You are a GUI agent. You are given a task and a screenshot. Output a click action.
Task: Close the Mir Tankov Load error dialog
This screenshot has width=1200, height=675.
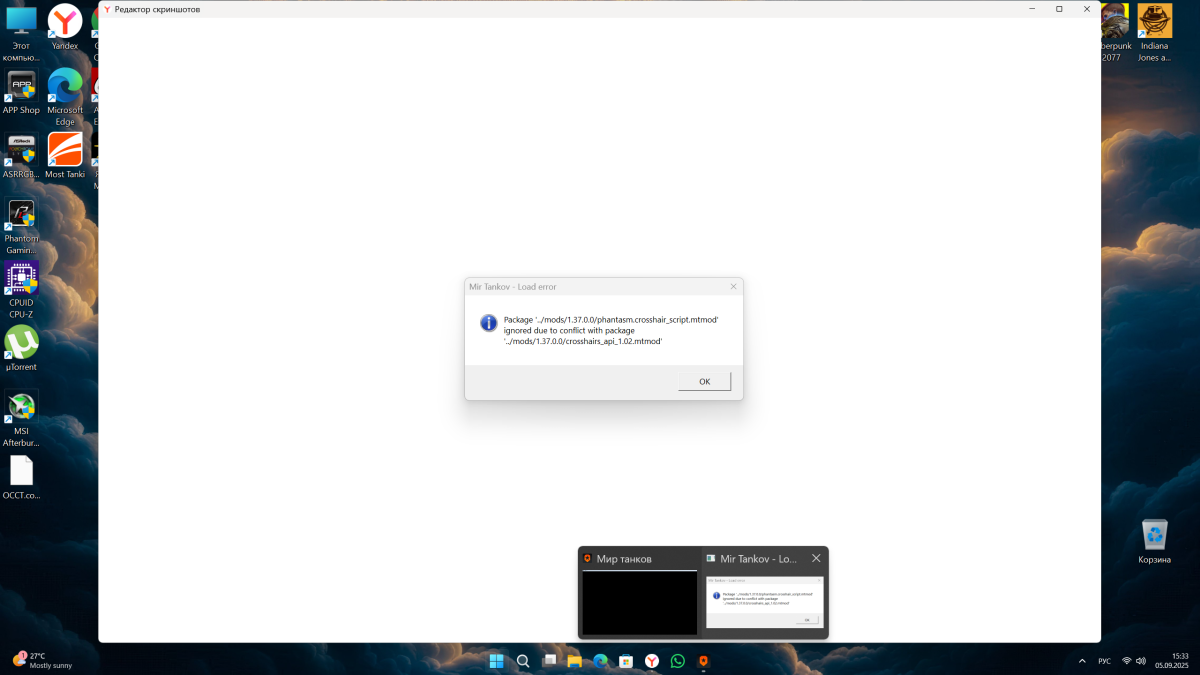[x=733, y=286]
